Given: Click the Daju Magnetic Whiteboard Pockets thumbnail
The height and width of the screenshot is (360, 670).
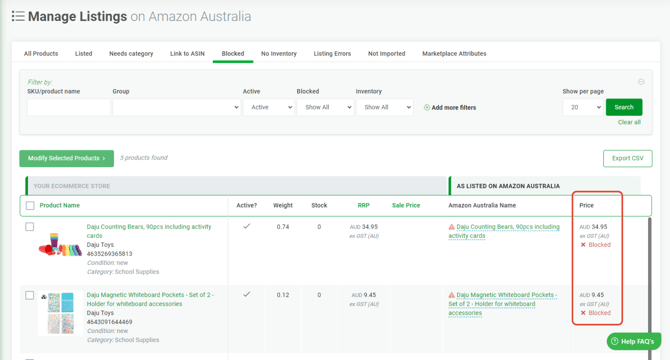Looking at the screenshot, I should 60,313.
